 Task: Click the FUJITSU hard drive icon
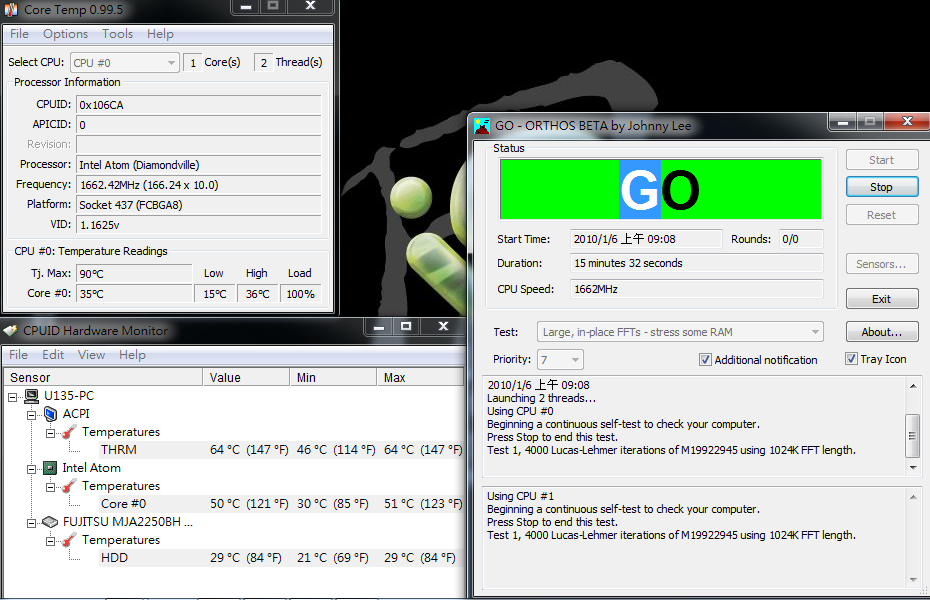51,522
